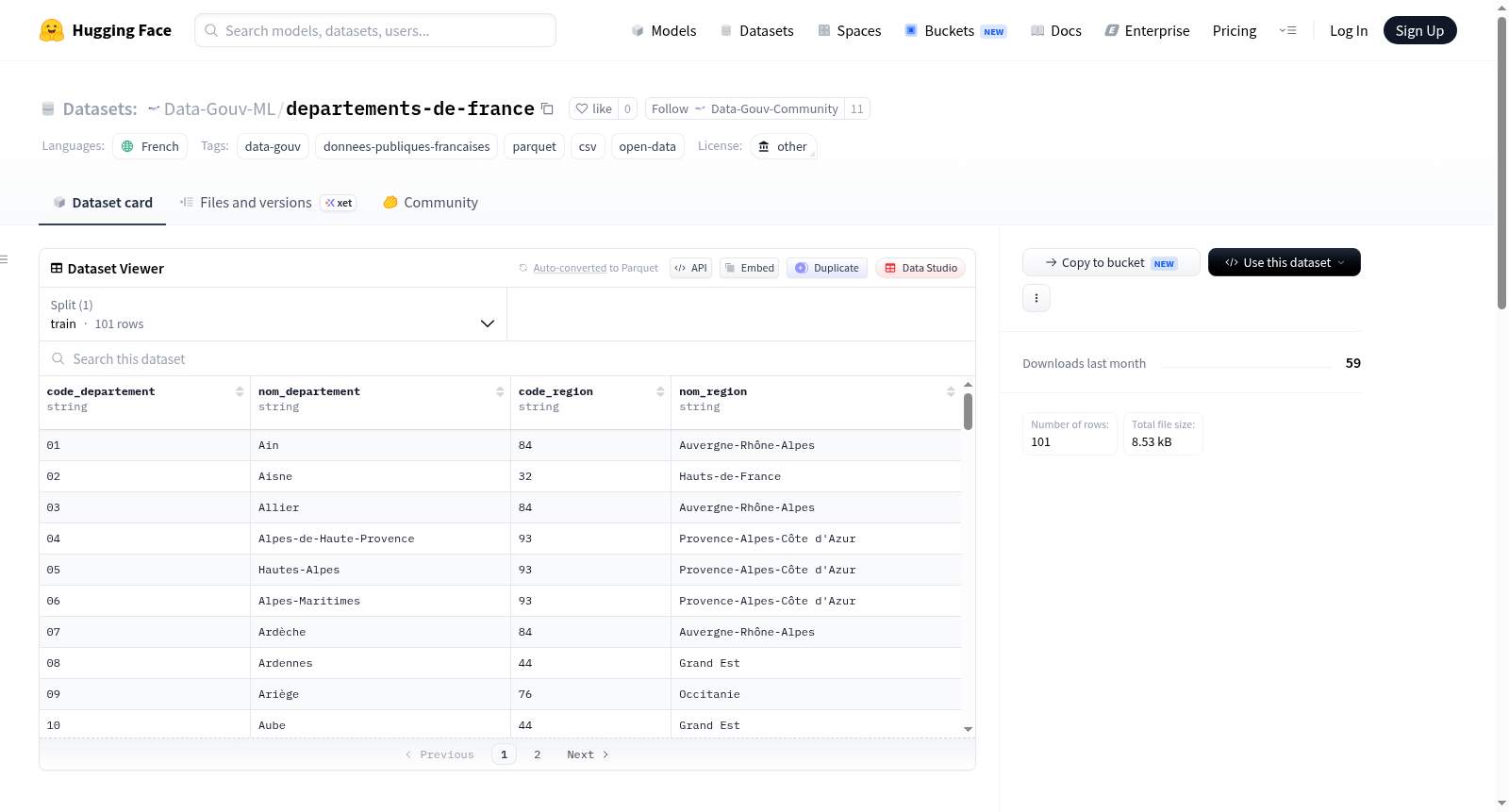Viewport: 1509px width, 812px height.
Task: Click the Aube department cell
Action: (x=380, y=724)
